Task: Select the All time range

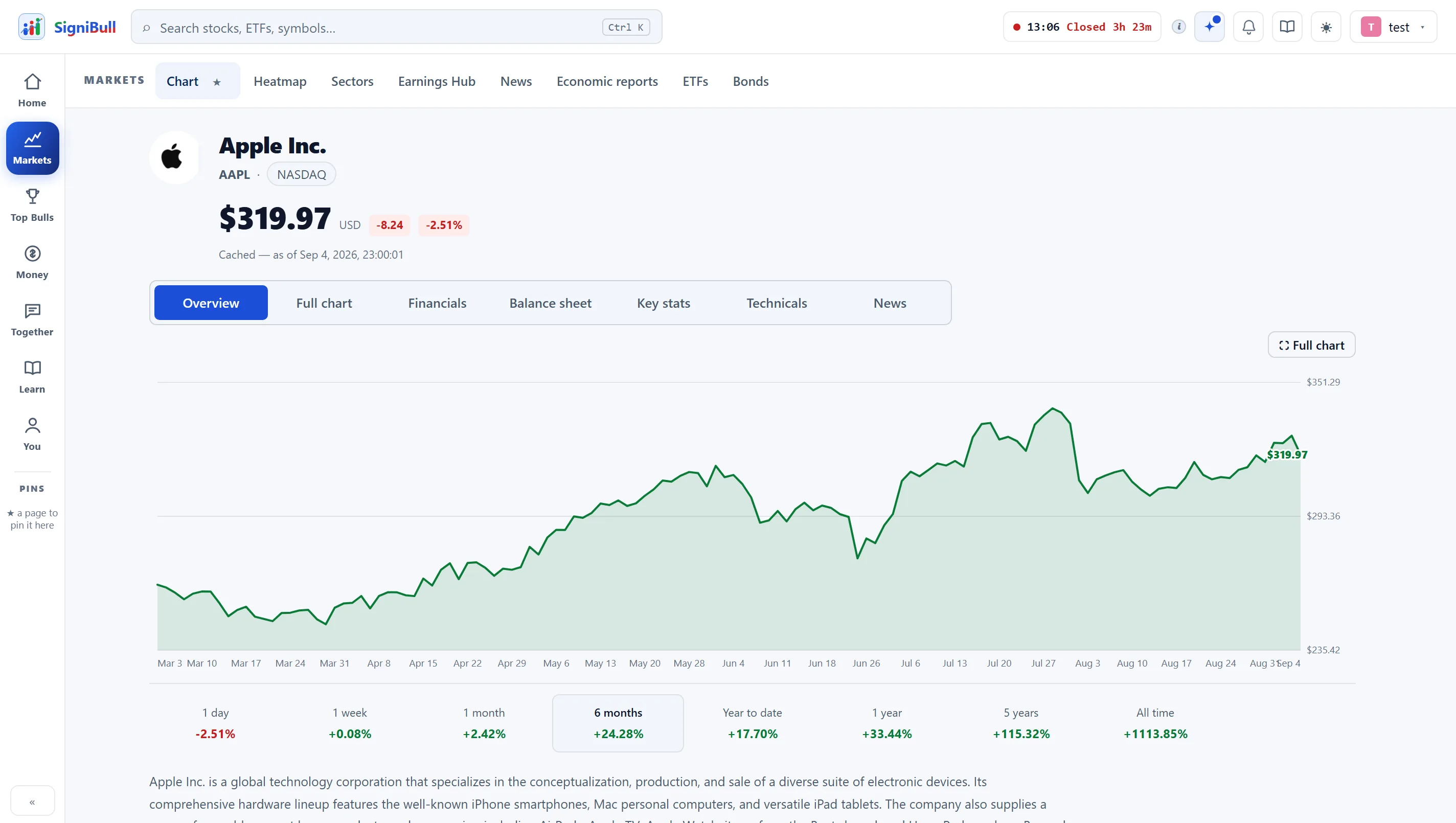Action: [1155, 723]
